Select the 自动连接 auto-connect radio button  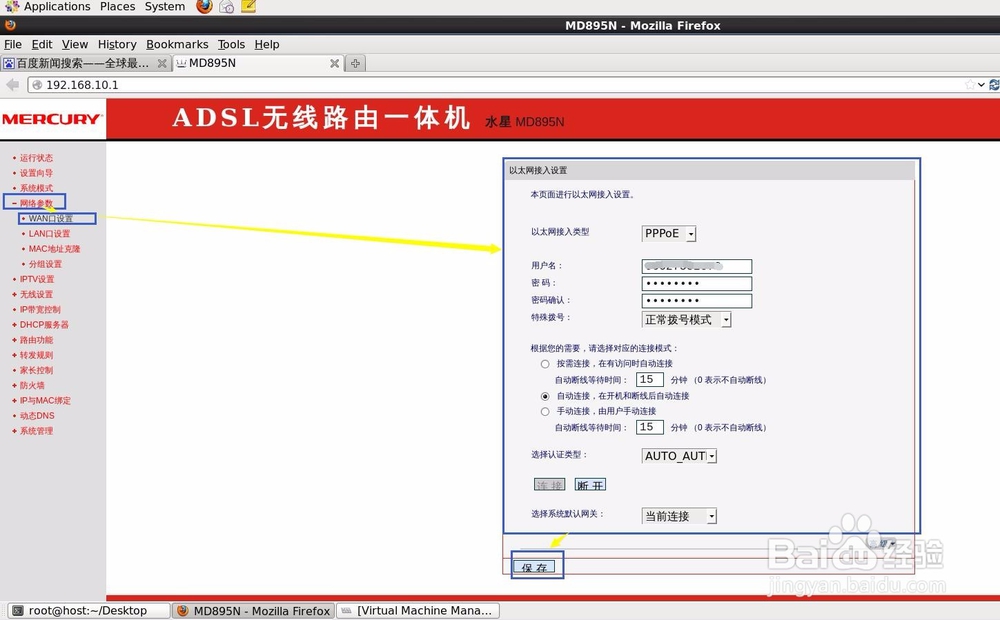pos(545,395)
